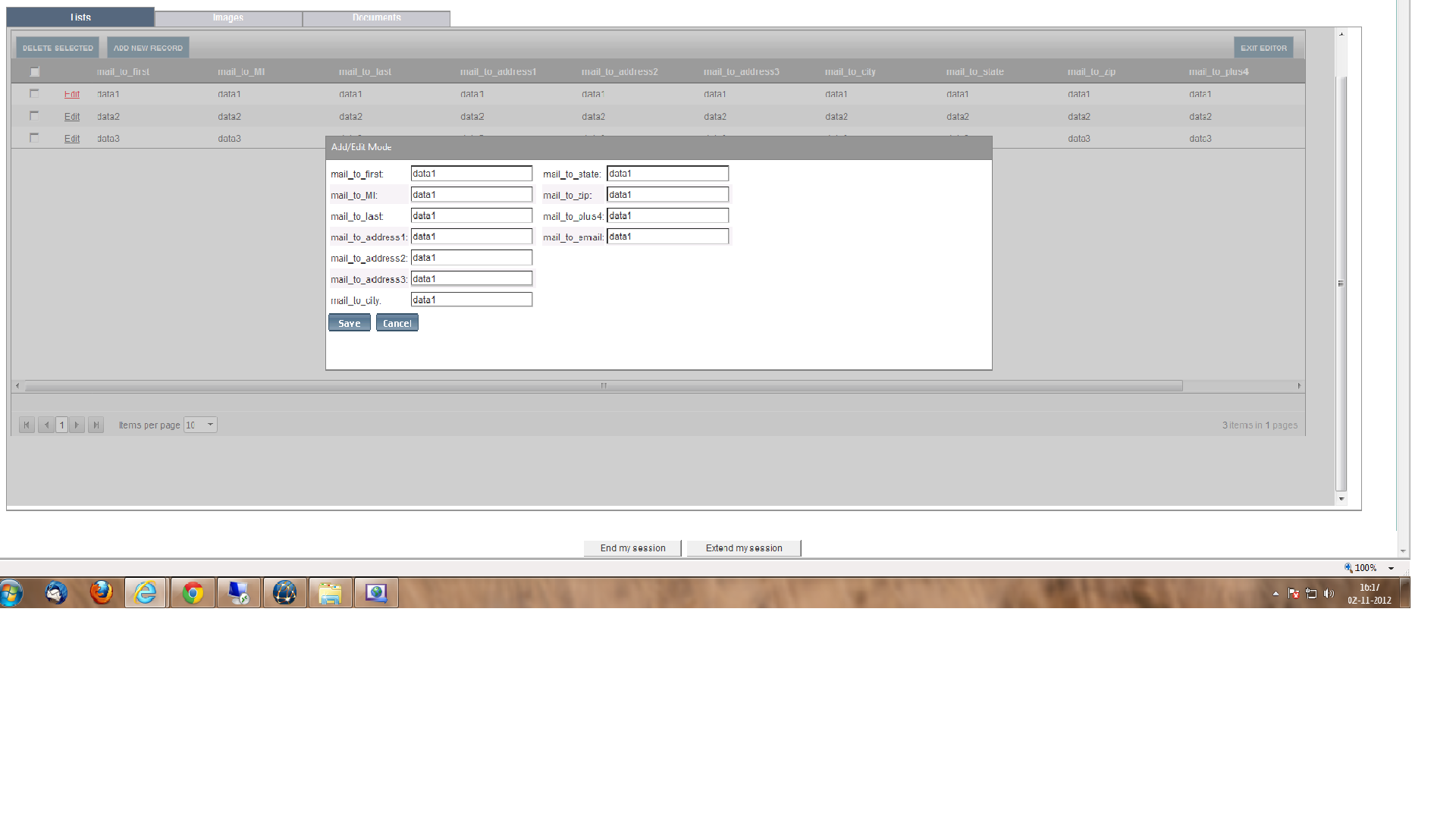Open Thunderbird mail from taskbar
Viewport: 1456px width, 819px height.
(x=56, y=593)
